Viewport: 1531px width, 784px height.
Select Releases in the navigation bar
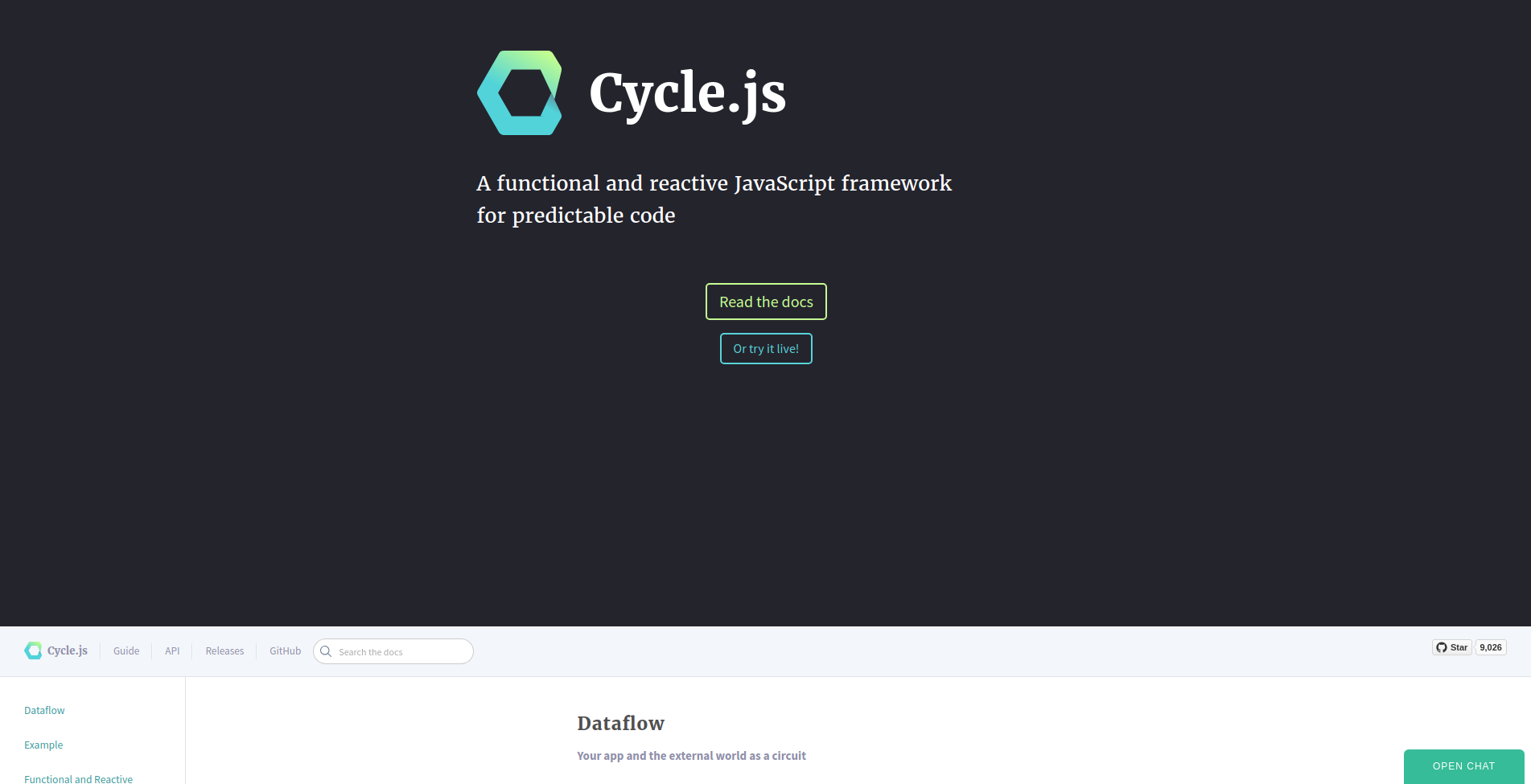tap(224, 651)
